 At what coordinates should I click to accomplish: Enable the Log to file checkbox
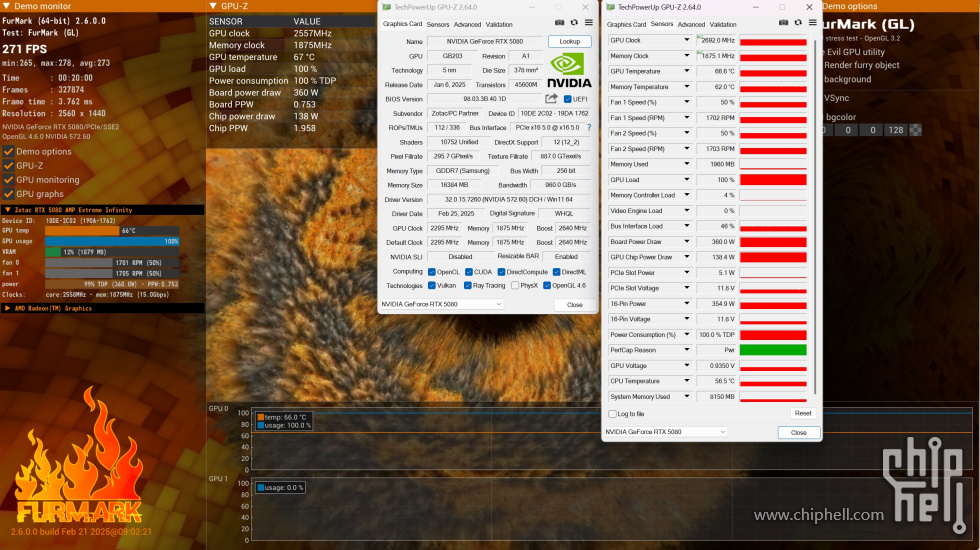612,414
